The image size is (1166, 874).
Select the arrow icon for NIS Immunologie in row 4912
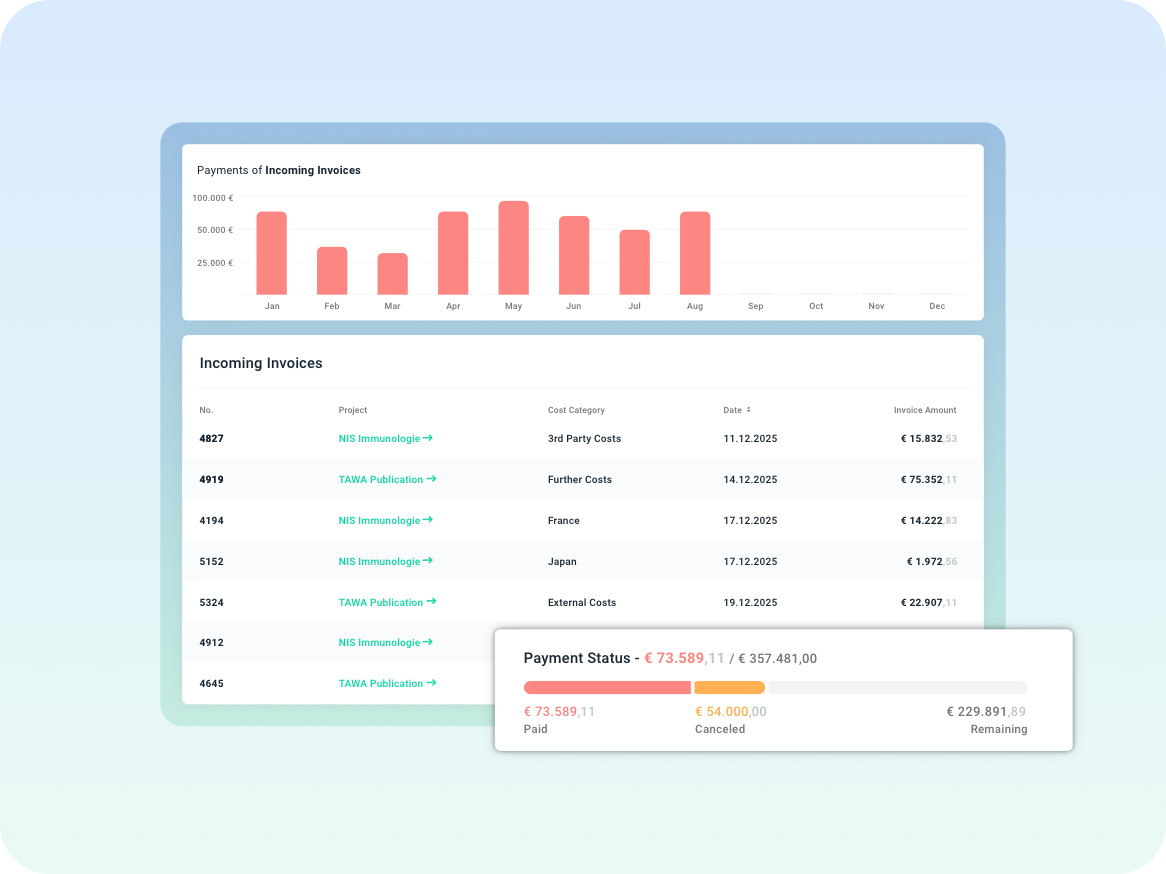coord(430,642)
